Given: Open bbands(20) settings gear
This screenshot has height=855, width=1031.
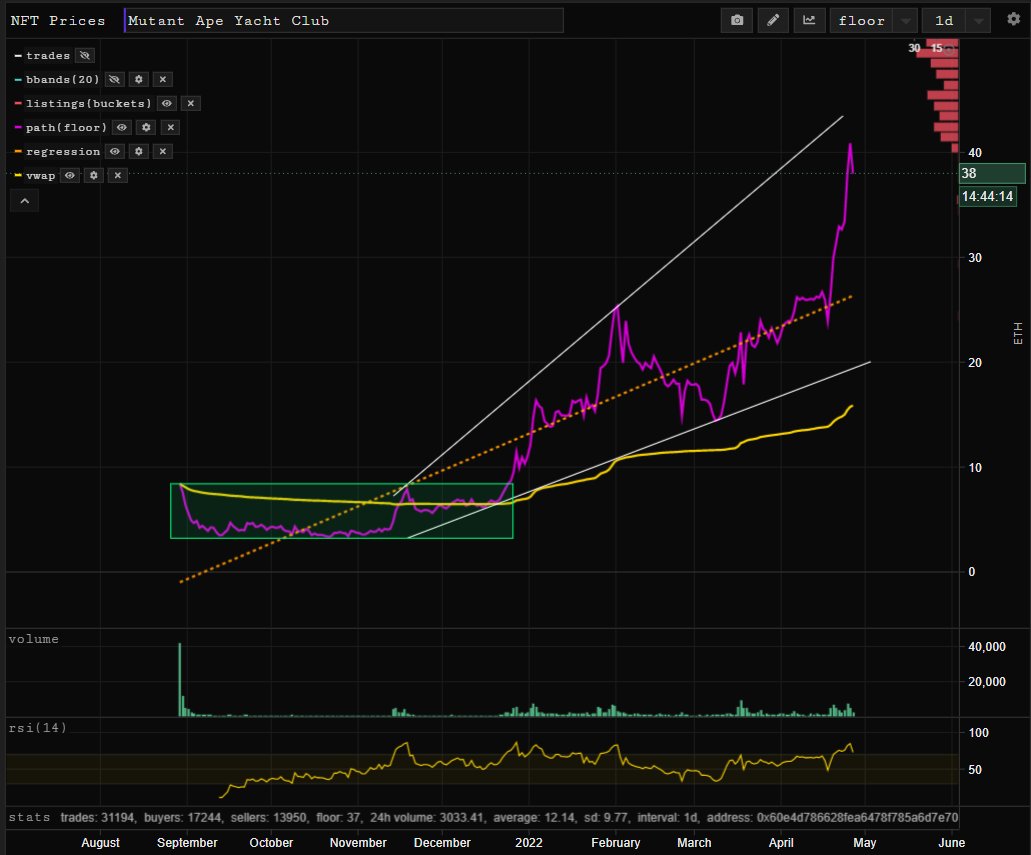Looking at the screenshot, I should pyautogui.click(x=139, y=80).
